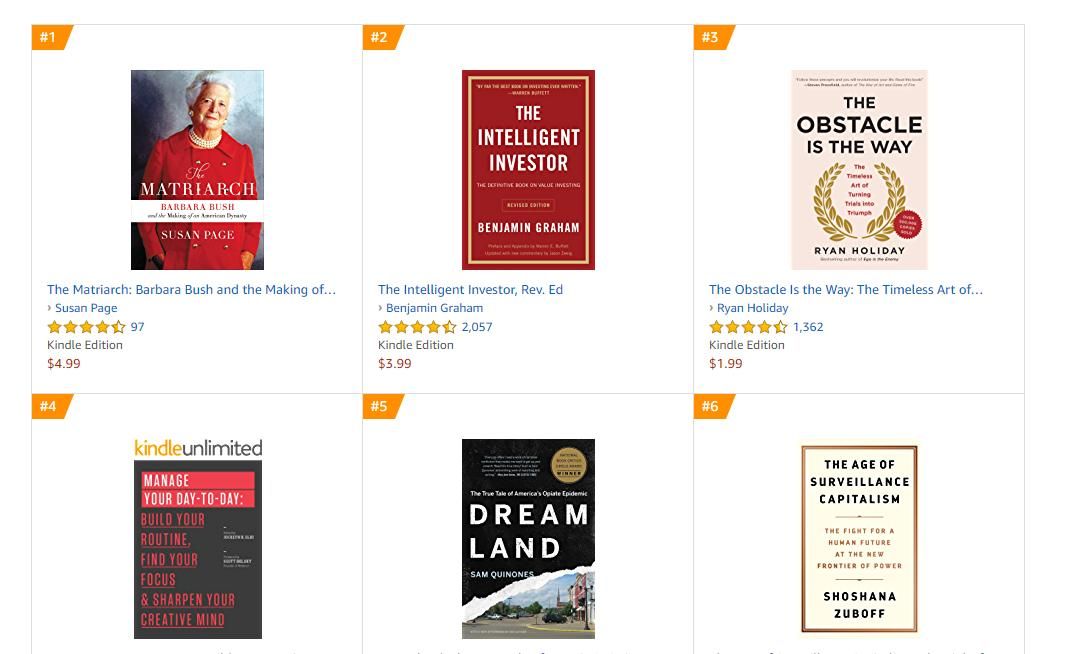Click star rating for The Intelligent Investor

pos(417,327)
